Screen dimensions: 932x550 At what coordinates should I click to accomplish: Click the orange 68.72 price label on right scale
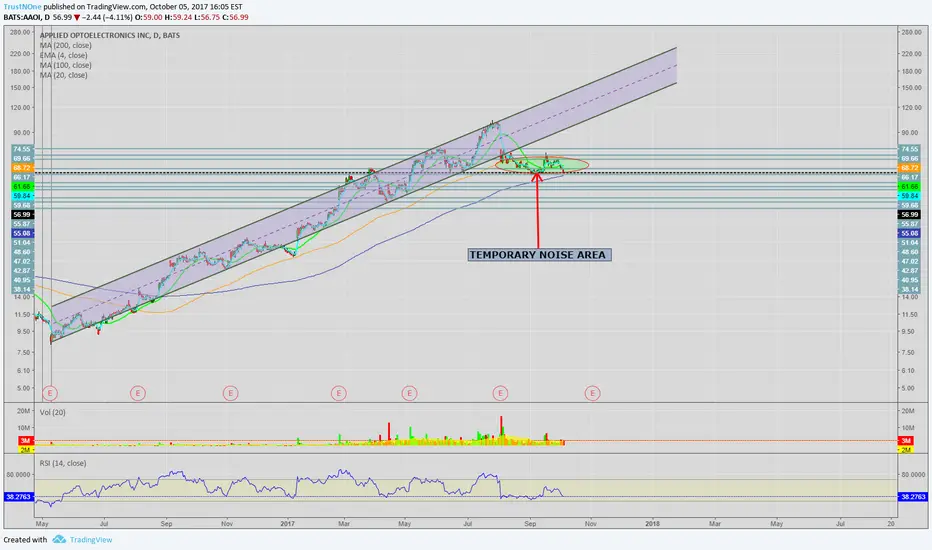909,168
